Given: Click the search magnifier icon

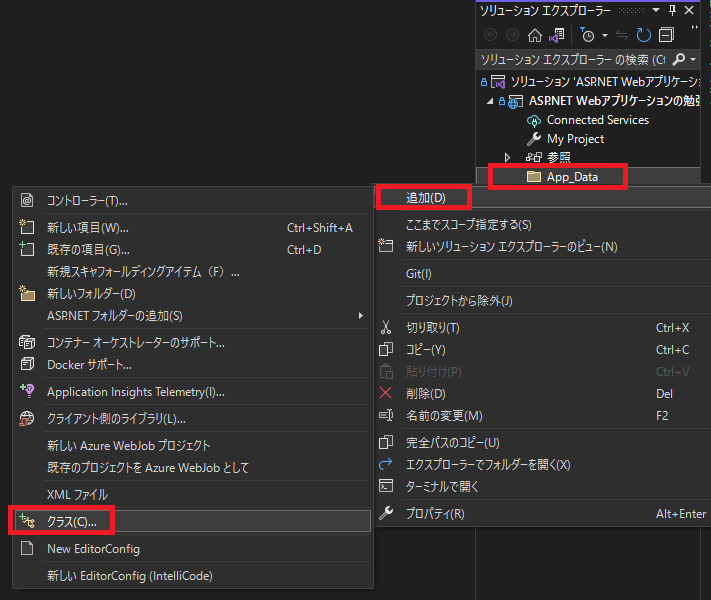Looking at the screenshot, I should (679, 59).
